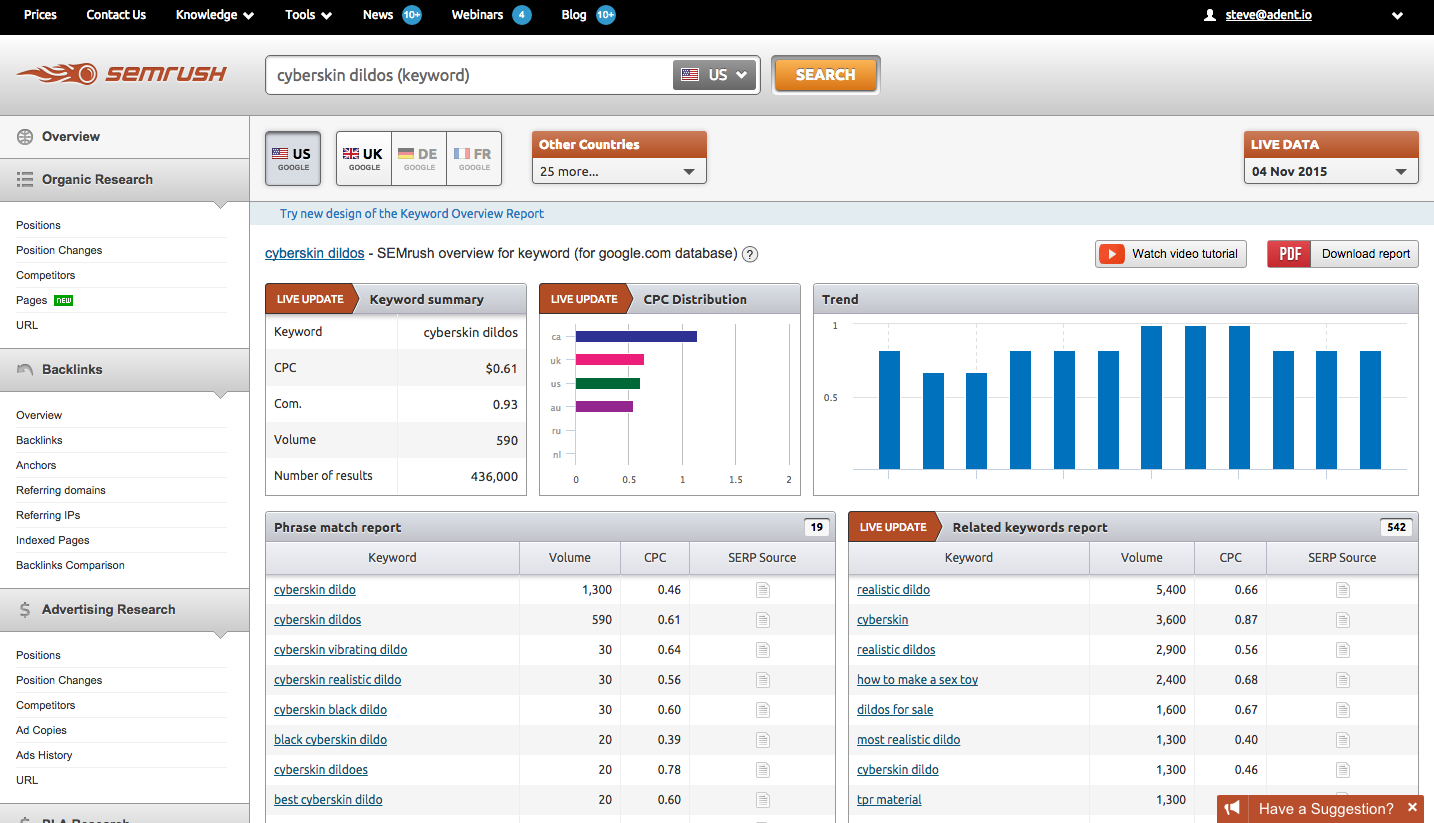Screen dimensions: 1434x823
Task: Open SERP source icon for cyberskin dildo row
Action: coord(763,590)
